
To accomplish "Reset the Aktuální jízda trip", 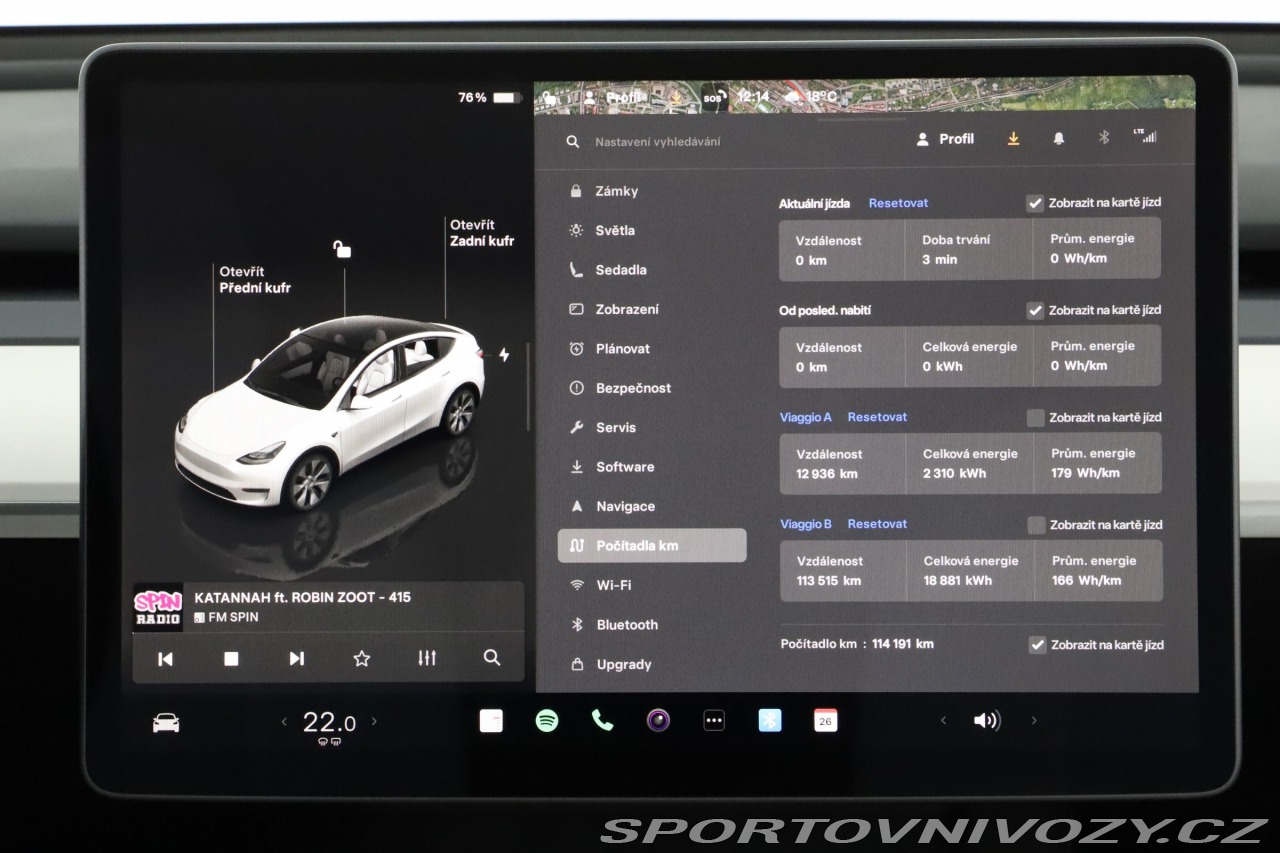I will [898, 203].
